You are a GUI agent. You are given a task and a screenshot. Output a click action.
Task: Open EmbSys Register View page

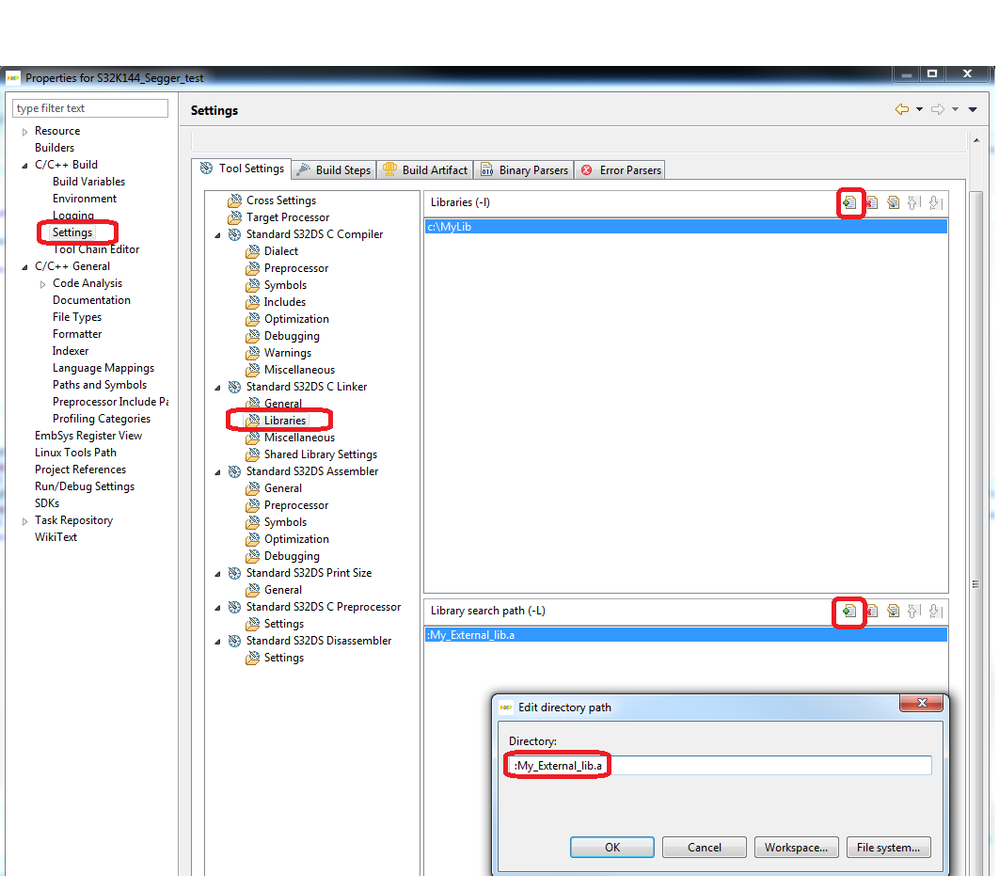click(x=88, y=436)
